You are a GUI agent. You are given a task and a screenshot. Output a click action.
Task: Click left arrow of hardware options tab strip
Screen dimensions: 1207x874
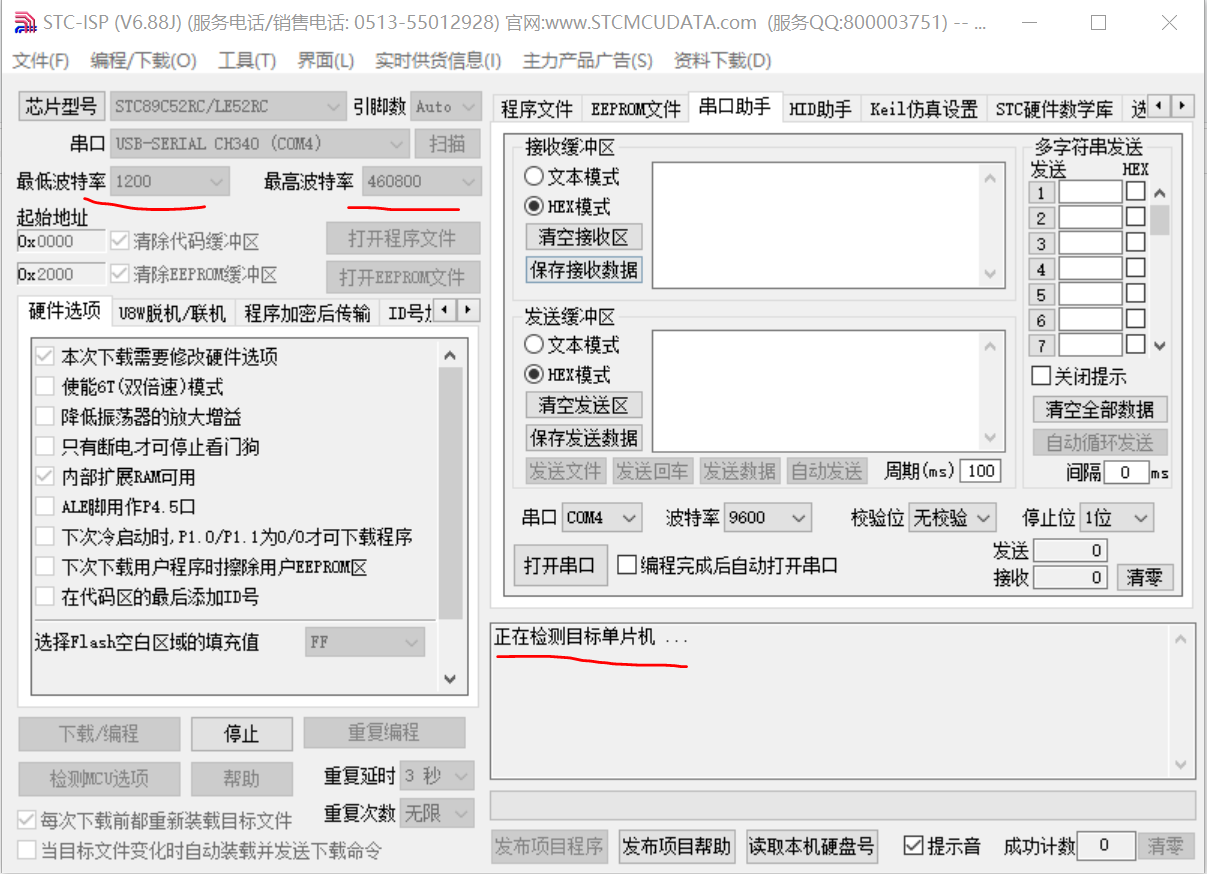point(445,310)
